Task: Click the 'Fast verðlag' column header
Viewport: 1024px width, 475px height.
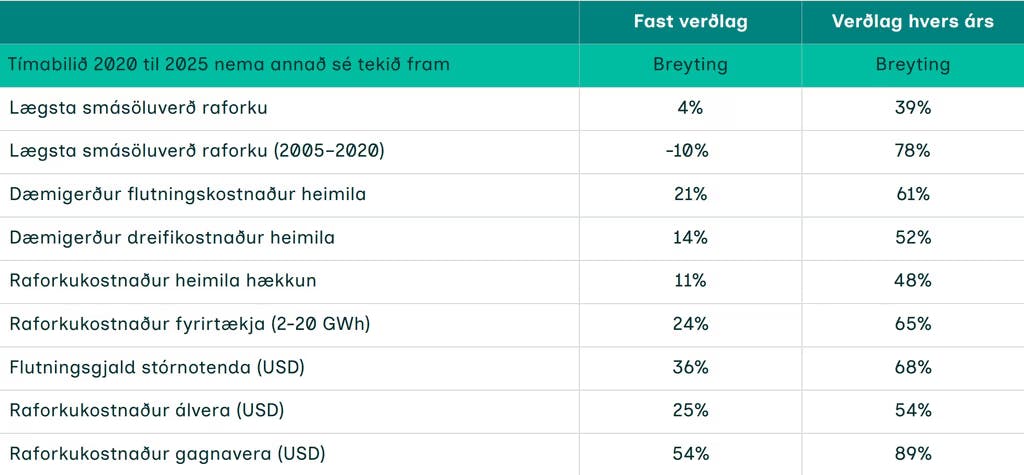Action: pyautogui.click(x=690, y=22)
